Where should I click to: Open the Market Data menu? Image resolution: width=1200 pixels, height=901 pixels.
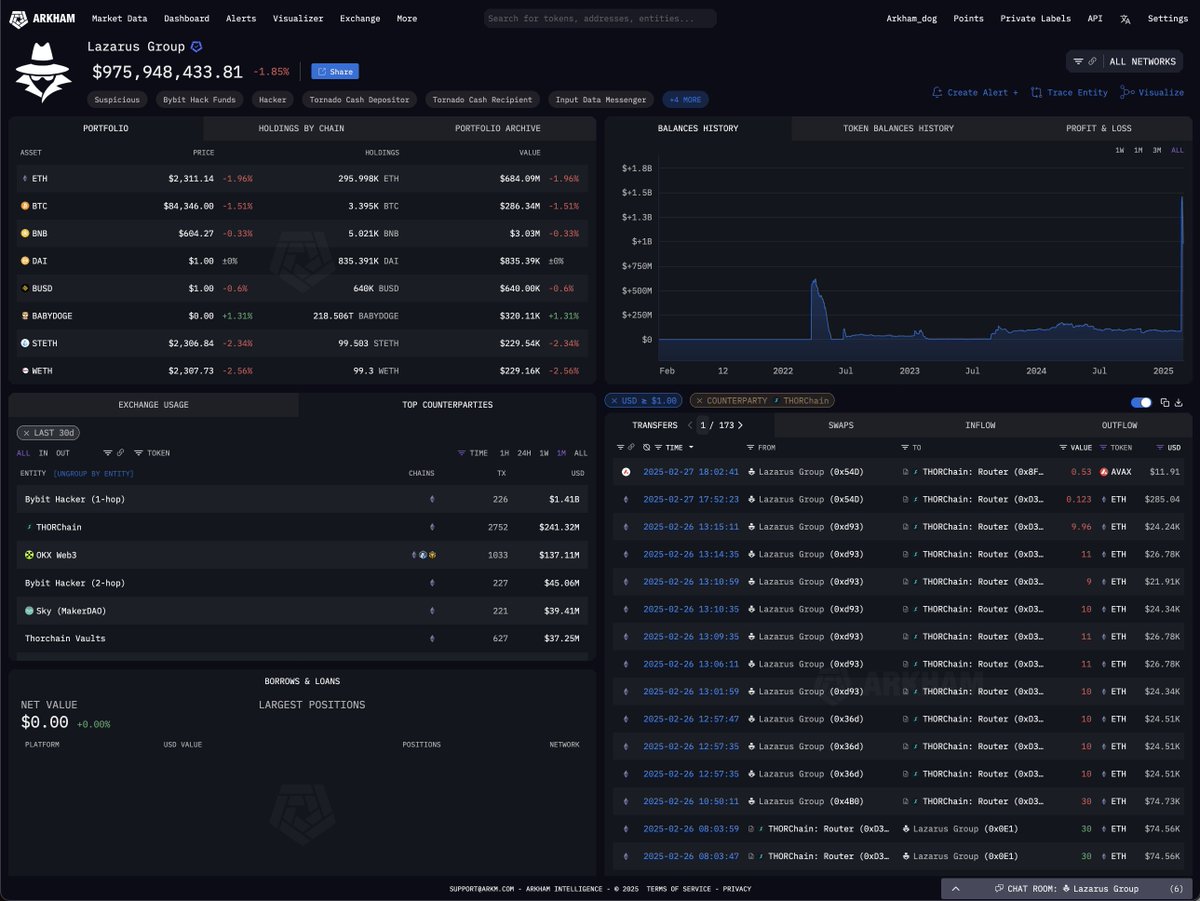[x=118, y=18]
